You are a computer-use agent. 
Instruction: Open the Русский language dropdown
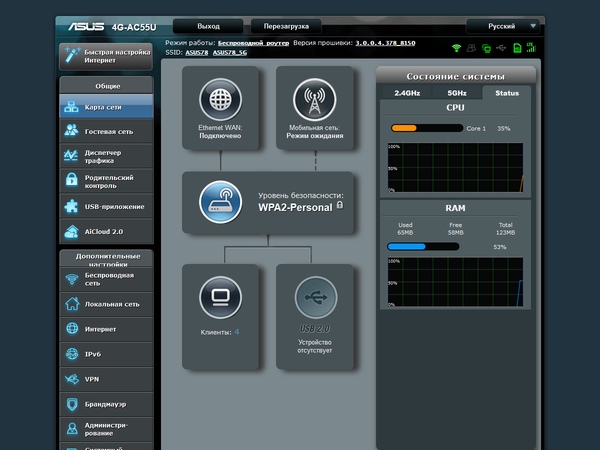click(x=503, y=26)
